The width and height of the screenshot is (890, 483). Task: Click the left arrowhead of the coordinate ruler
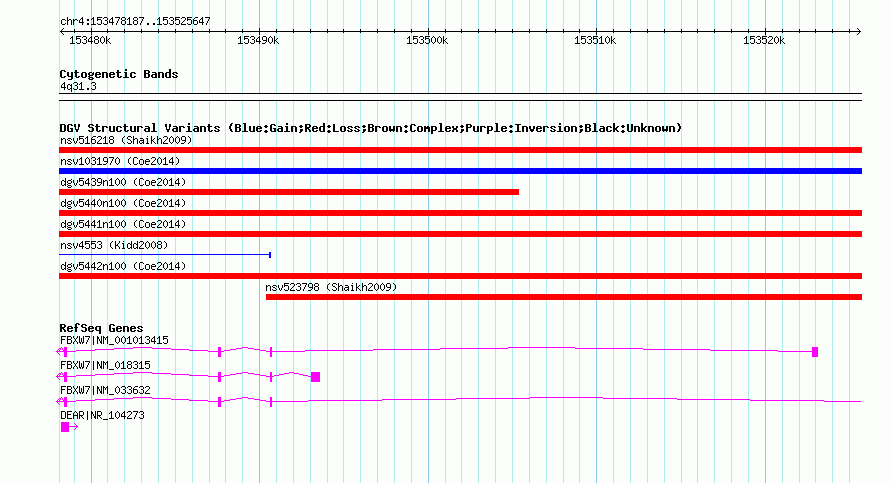(62, 32)
